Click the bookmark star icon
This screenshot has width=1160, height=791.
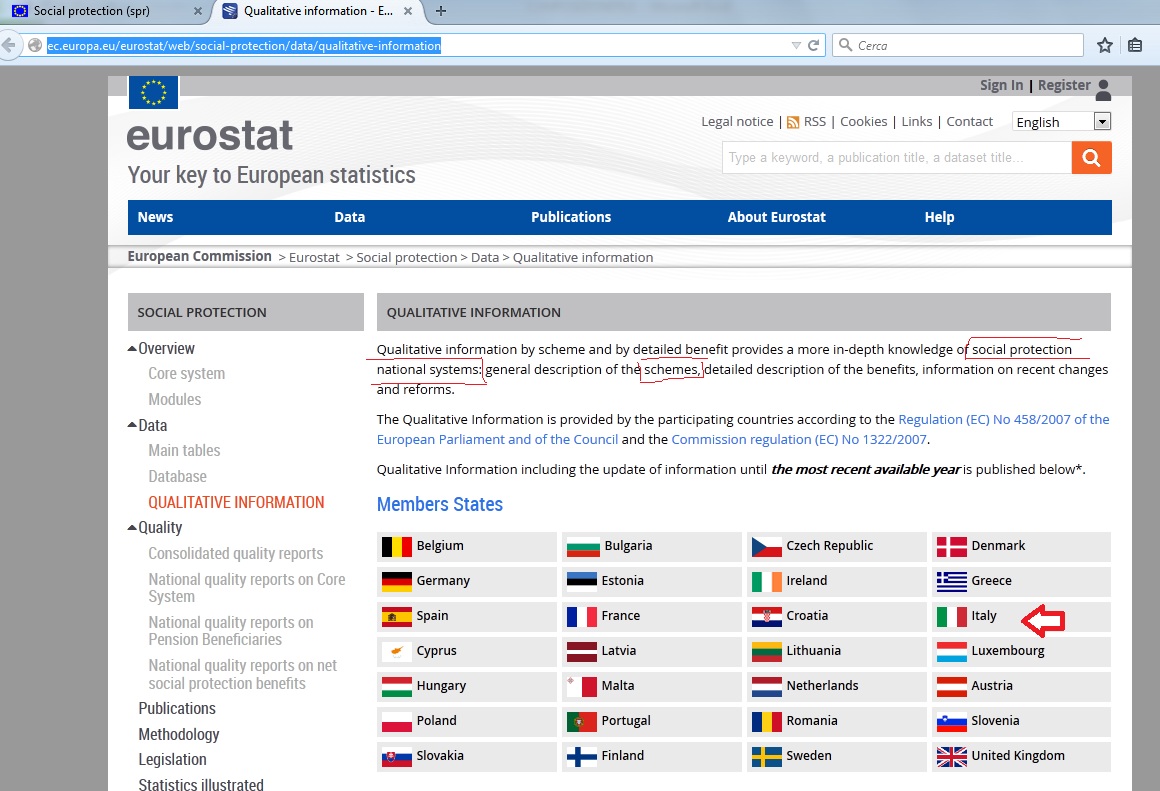(x=1105, y=45)
